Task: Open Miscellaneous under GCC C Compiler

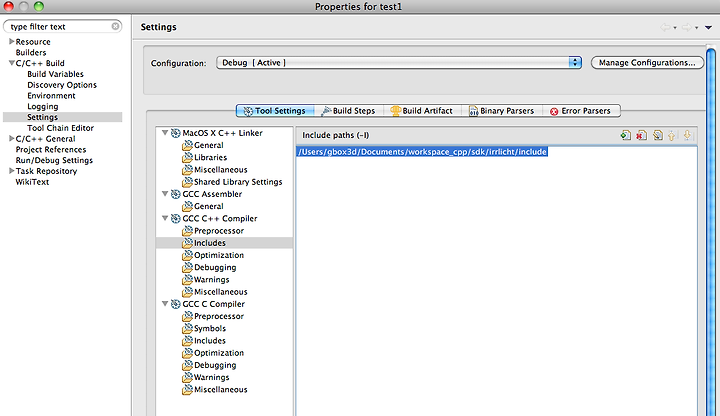Action: [x=220, y=390]
